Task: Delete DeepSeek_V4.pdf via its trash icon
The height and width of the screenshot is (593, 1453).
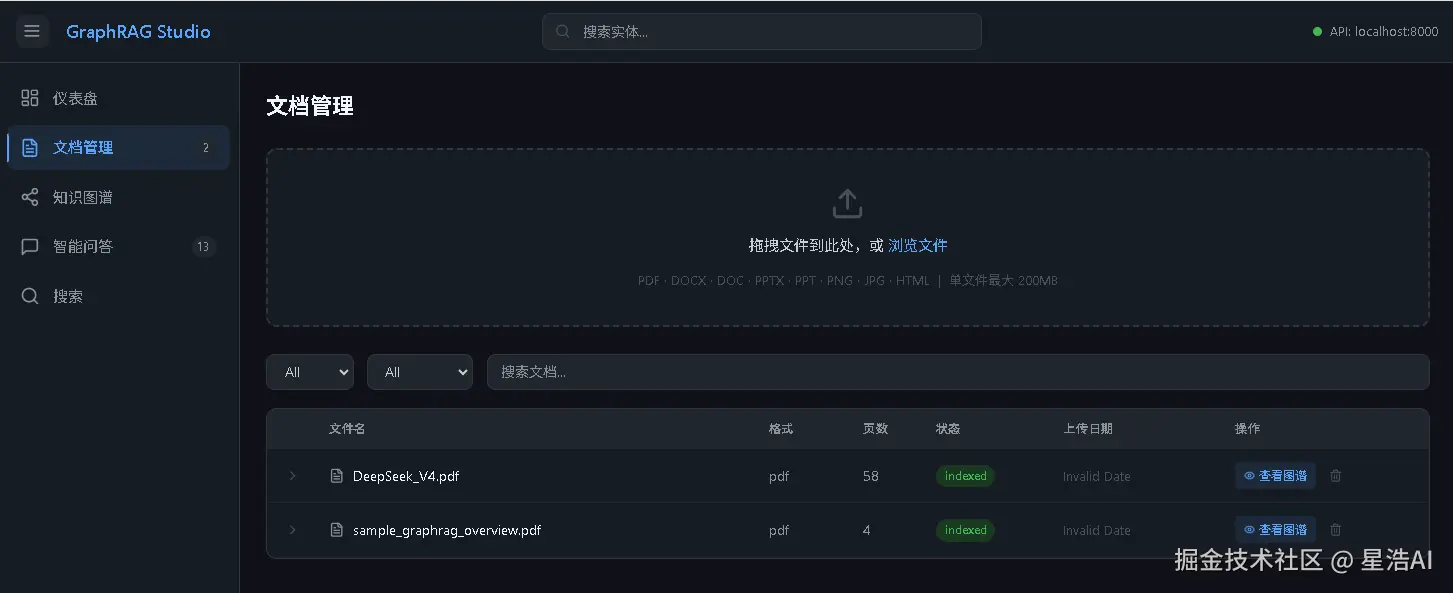Action: tap(1335, 476)
